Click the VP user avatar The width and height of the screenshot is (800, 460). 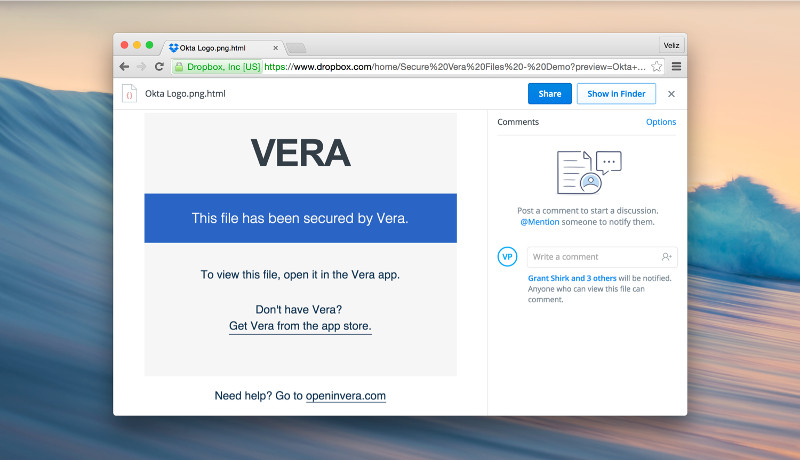[507, 257]
